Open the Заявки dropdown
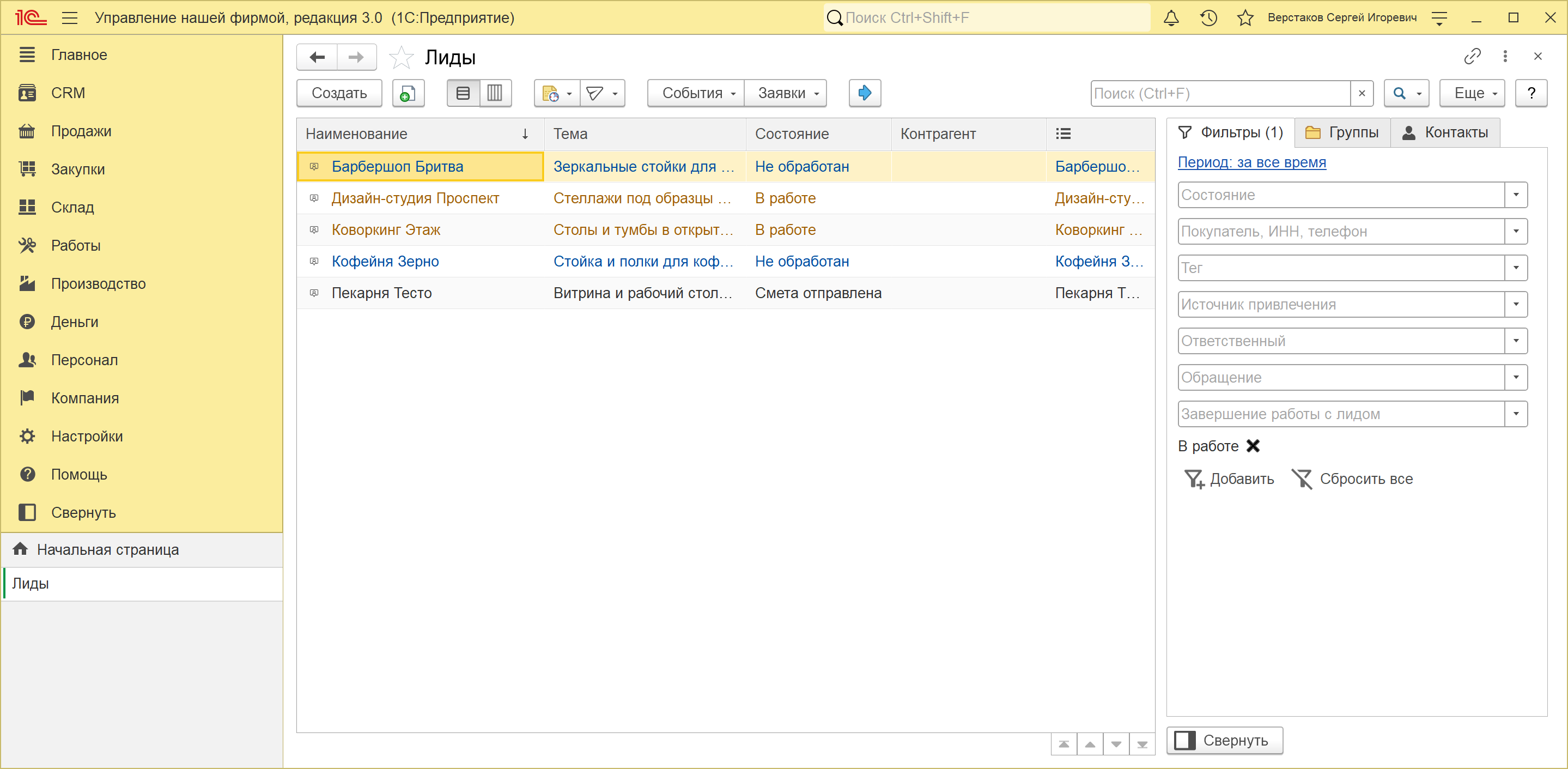Image resolution: width=1568 pixels, height=769 pixels. [x=785, y=93]
